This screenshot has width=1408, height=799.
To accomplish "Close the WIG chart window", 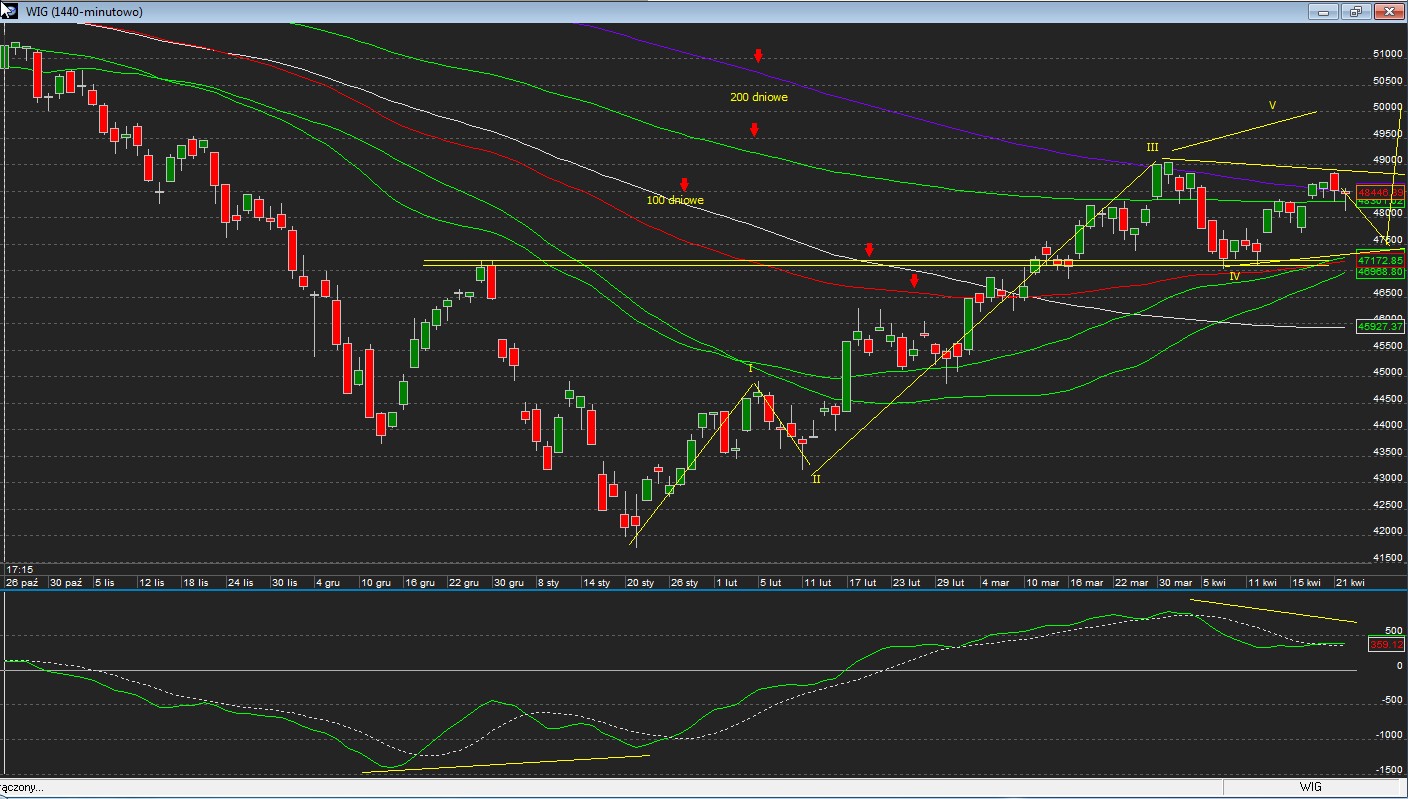I will coord(1389,11).
